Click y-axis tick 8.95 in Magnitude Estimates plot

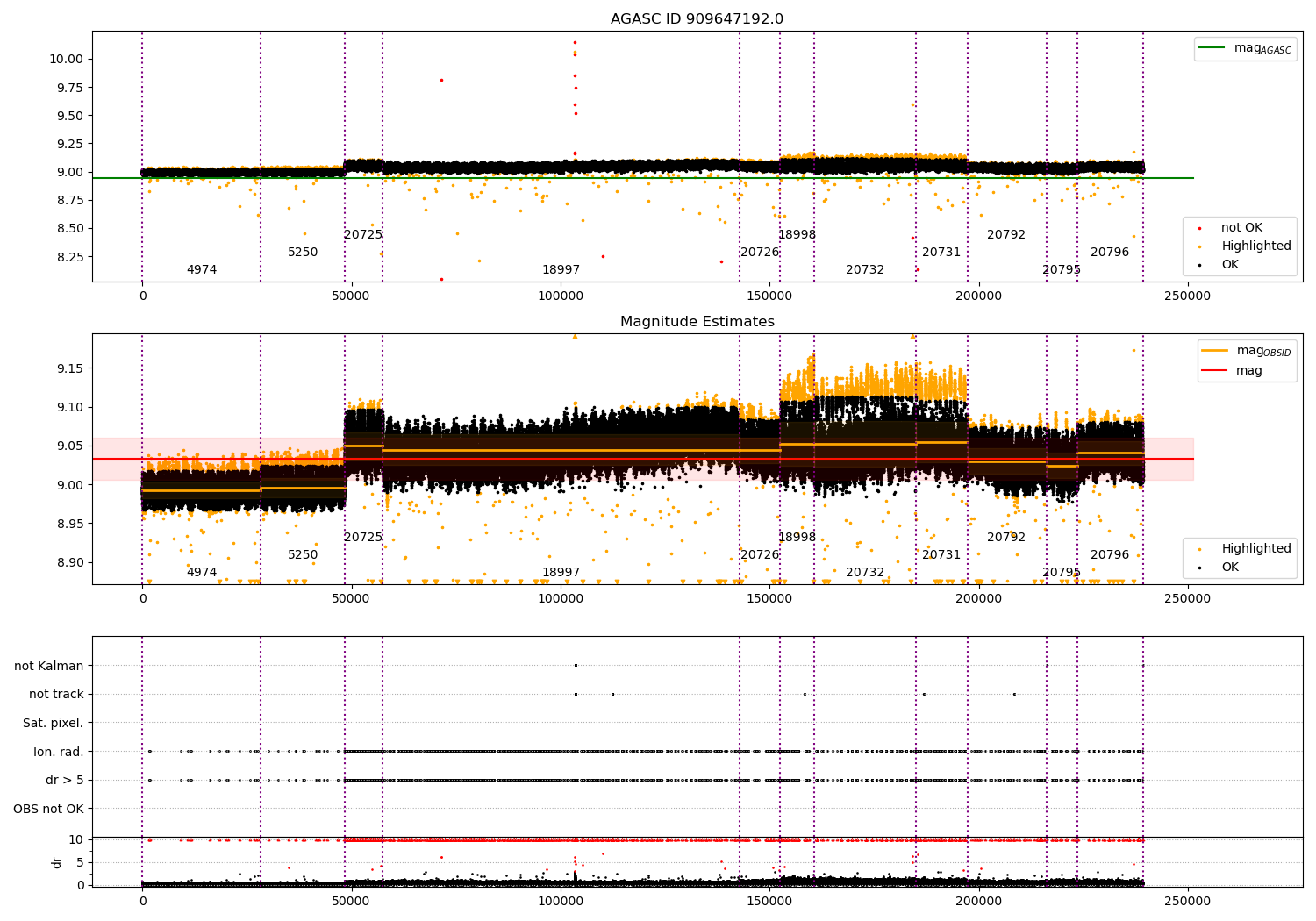click(69, 525)
